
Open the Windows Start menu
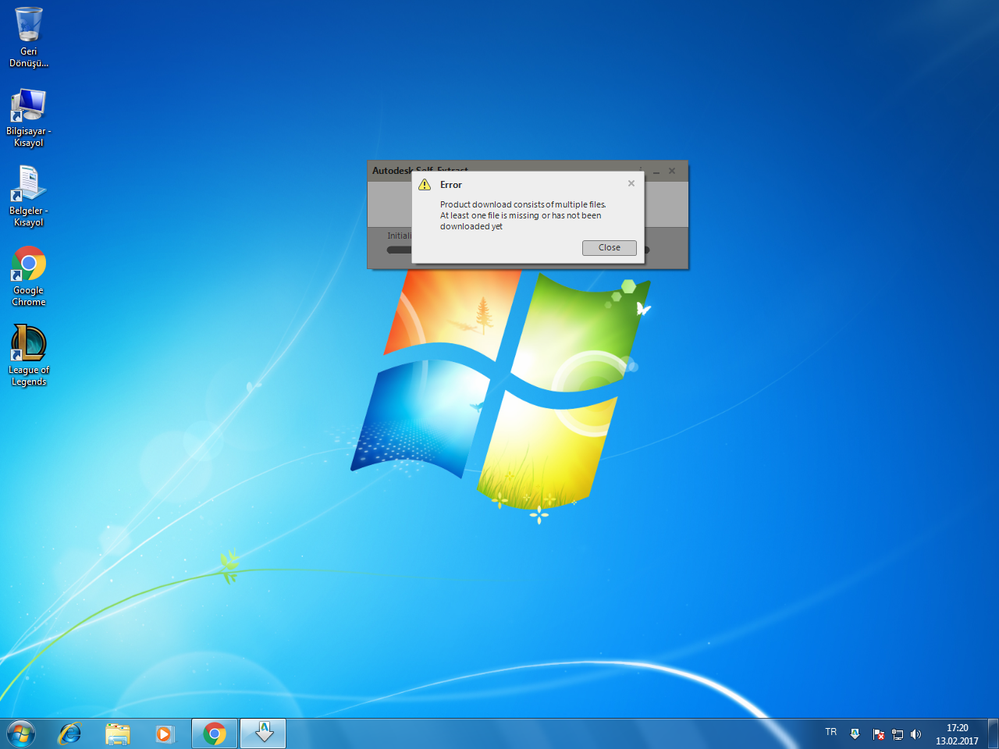[x=21, y=734]
